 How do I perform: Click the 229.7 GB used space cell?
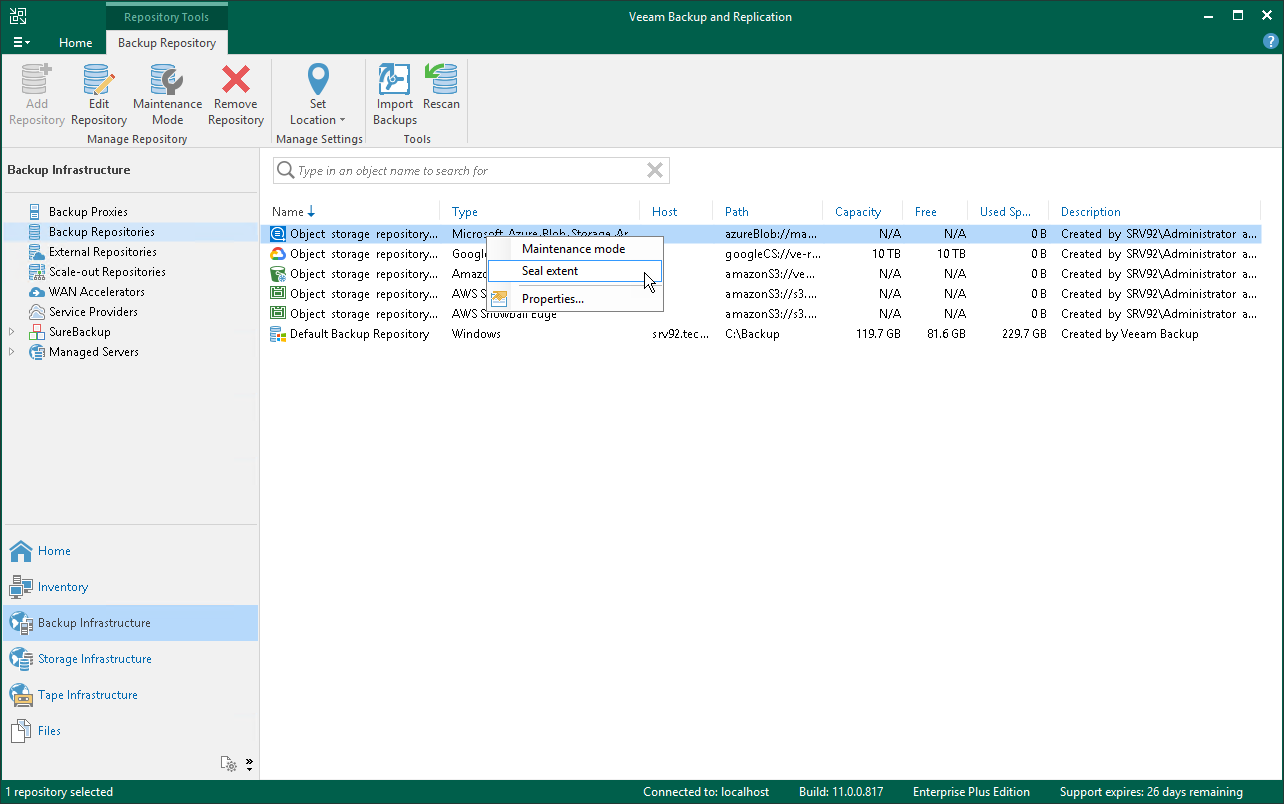(x=1022, y=334)
